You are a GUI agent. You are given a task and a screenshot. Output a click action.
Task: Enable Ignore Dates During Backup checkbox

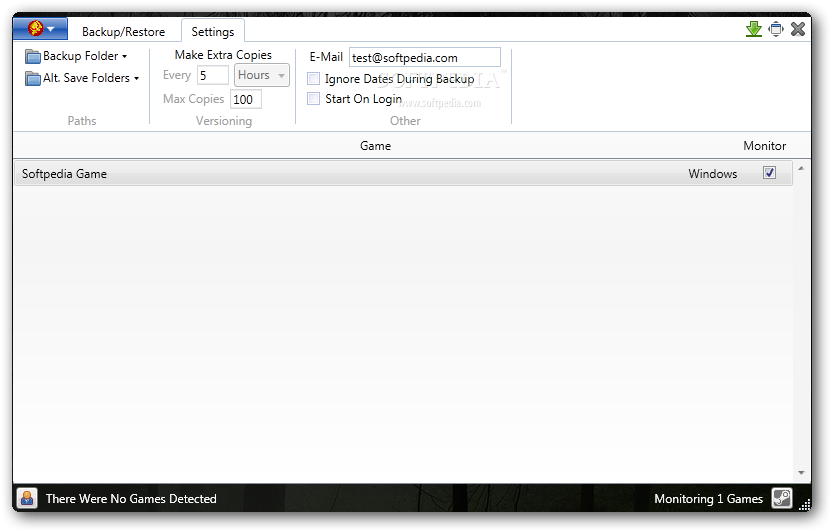pos(314,79)
